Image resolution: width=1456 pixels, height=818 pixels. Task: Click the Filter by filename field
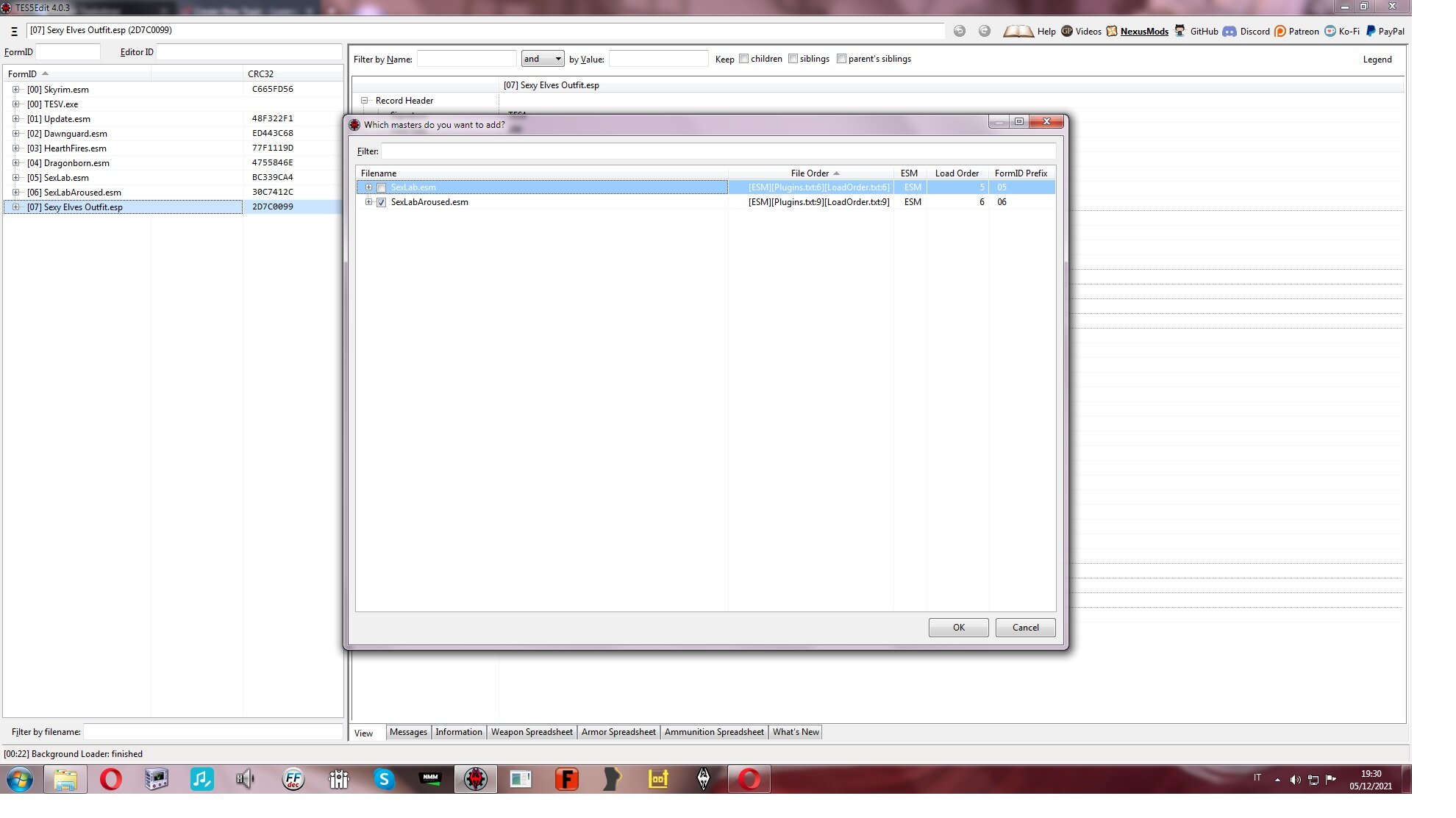[213, 732]
